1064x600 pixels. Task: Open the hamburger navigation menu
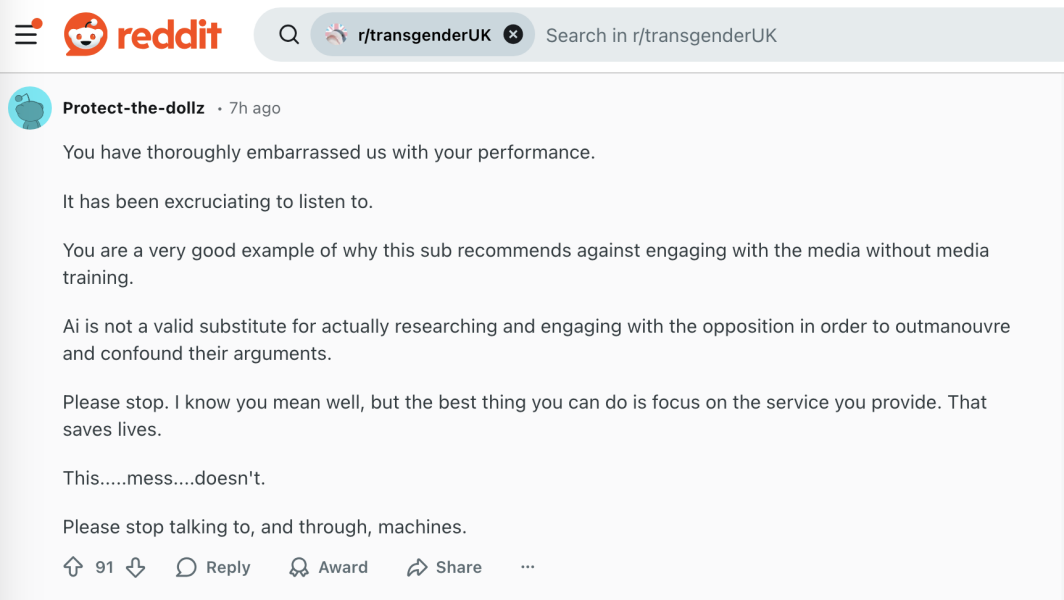pyautogui.click(x=26, y=35)
